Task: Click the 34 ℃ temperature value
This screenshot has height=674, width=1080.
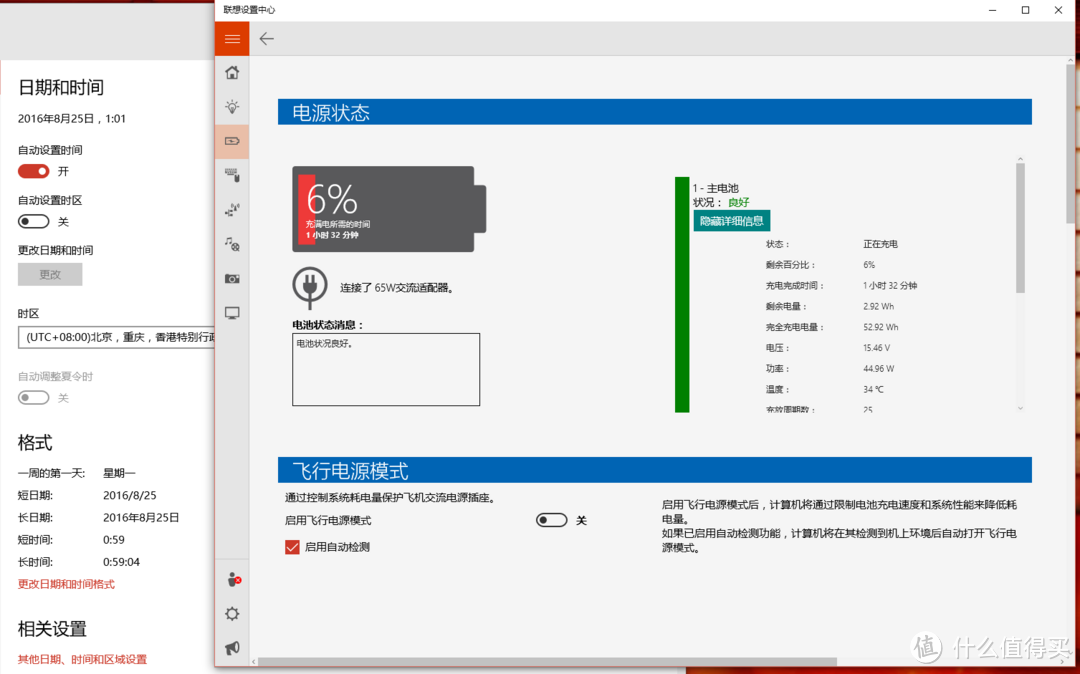Action: tap(873, 389)
